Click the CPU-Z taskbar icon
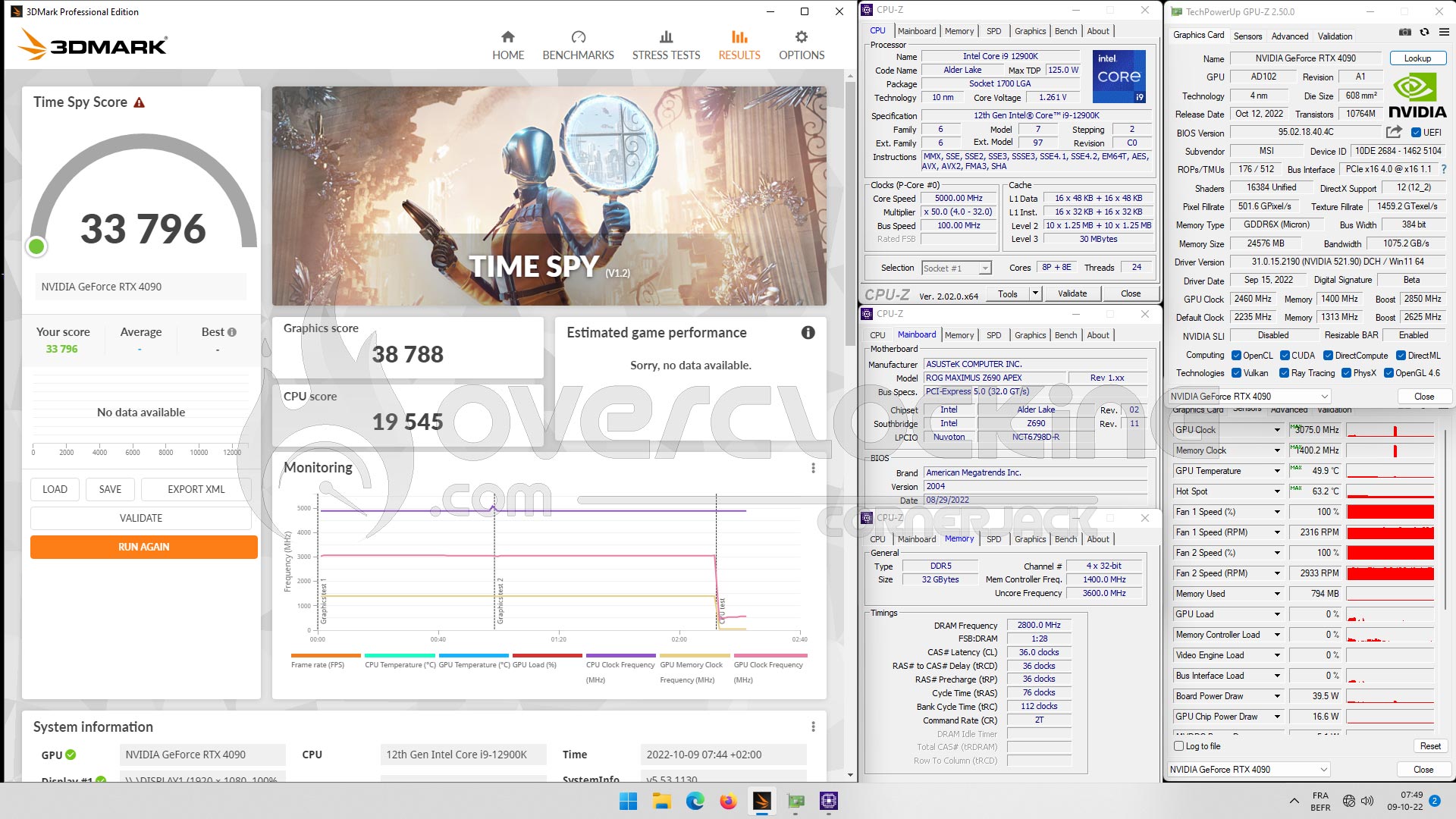The height and width of the screenshot is (819, 1456). pyautogui.click(x=829, y=801)
